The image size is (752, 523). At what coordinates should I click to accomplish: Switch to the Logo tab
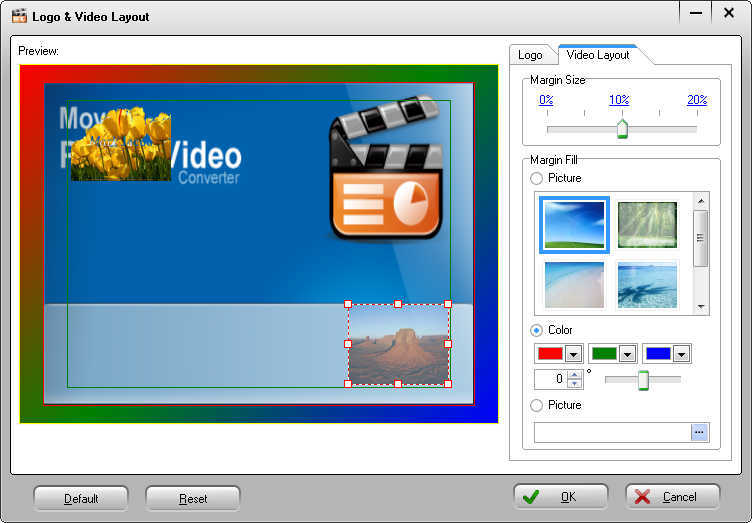[x=530, y=55]
